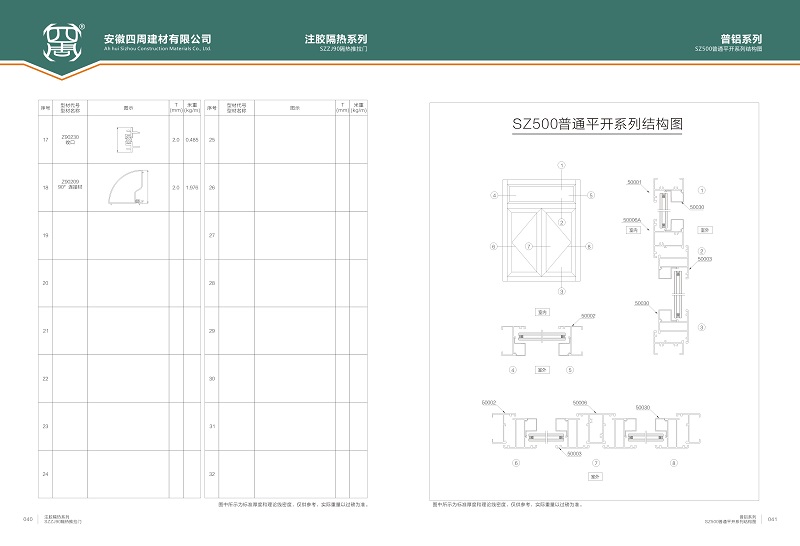
Task: Click circled number 7 below bottom section
Action: tap(596, 463)
